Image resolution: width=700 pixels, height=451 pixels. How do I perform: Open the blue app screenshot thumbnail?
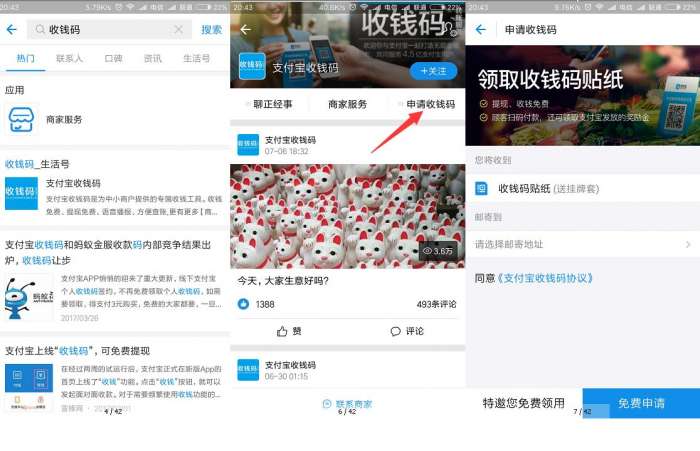[29, 386]
